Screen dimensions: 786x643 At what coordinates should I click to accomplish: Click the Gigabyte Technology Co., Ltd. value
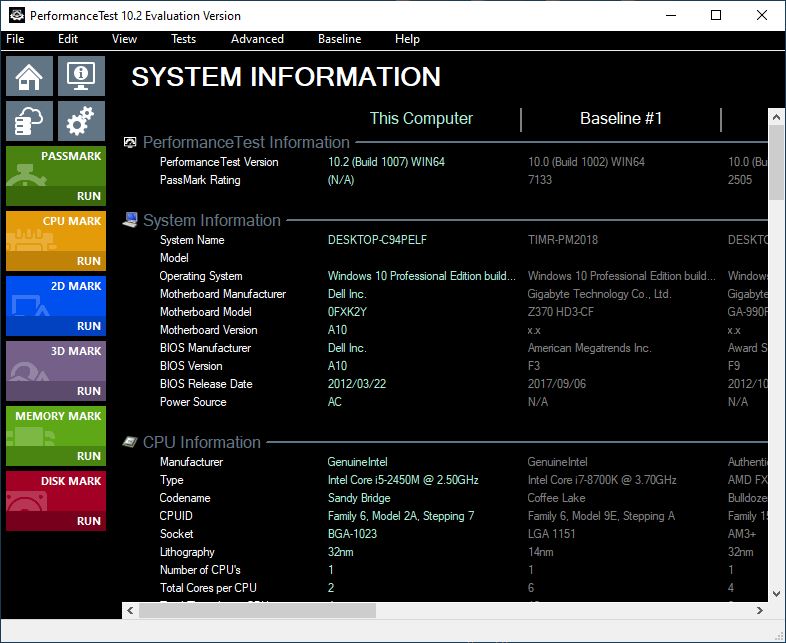pyautogui.click(x=599, y=294)
